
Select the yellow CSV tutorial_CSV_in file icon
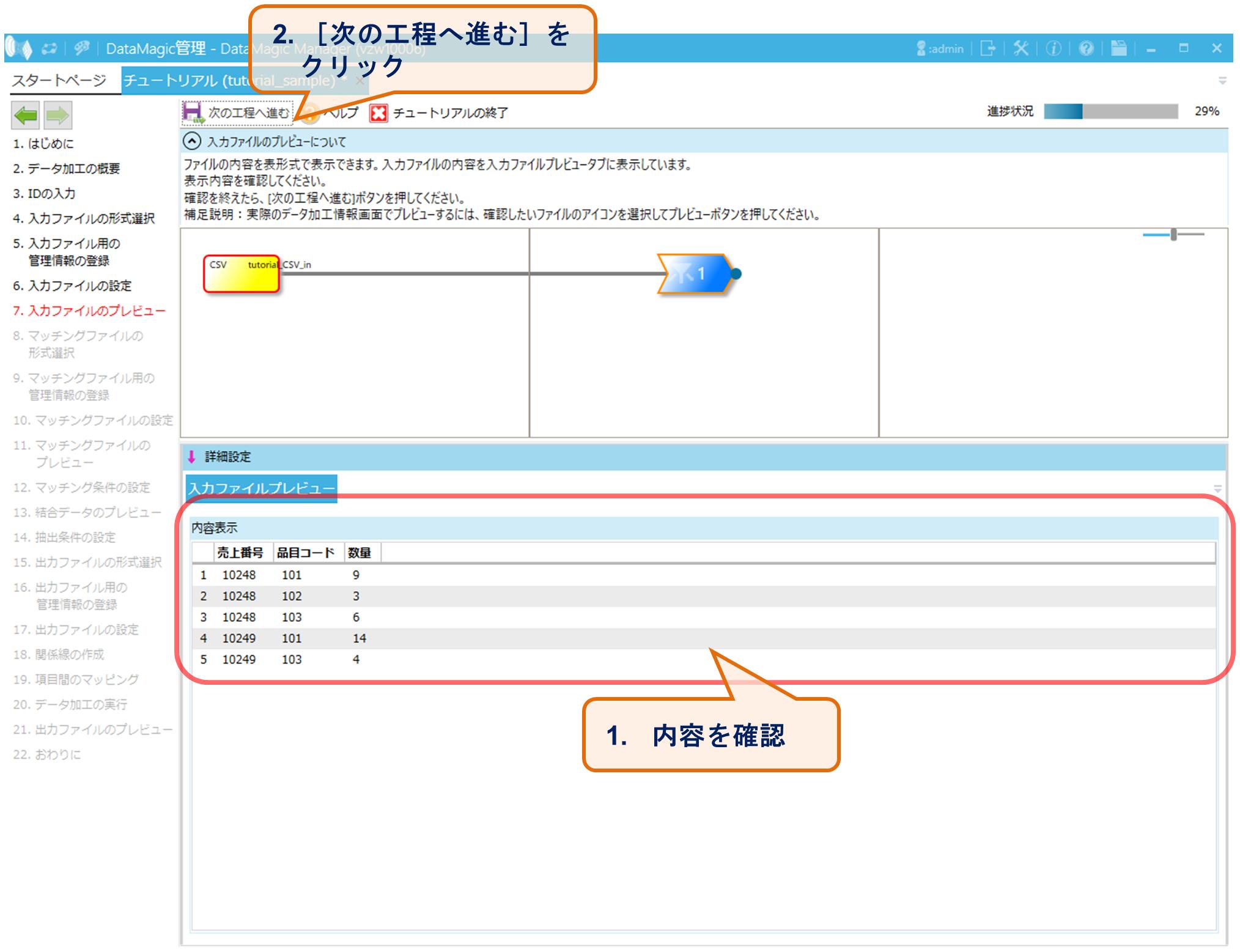(x=242, y=274)
